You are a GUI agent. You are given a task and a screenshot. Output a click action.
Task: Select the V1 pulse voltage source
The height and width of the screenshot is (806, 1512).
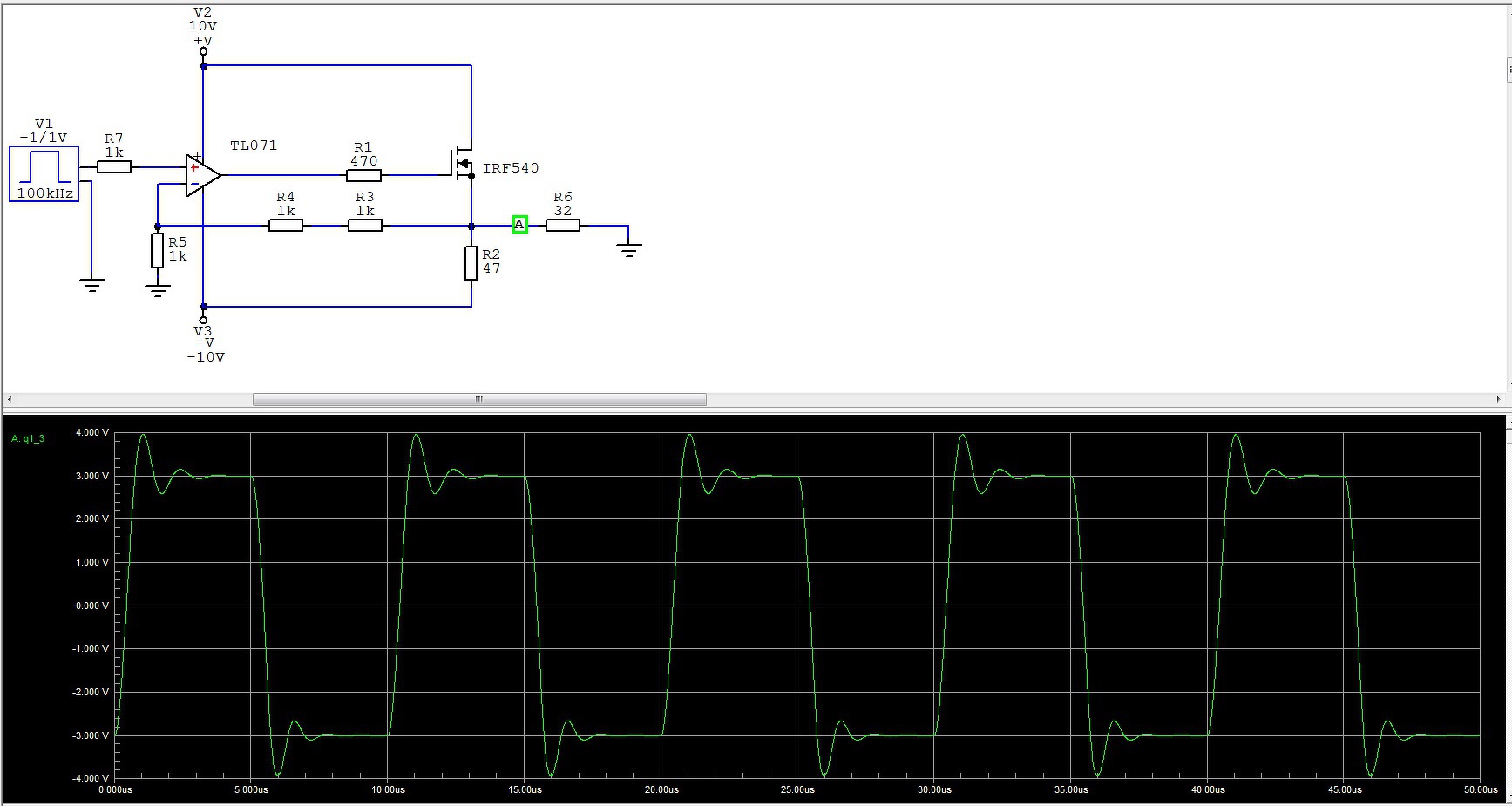44,174
